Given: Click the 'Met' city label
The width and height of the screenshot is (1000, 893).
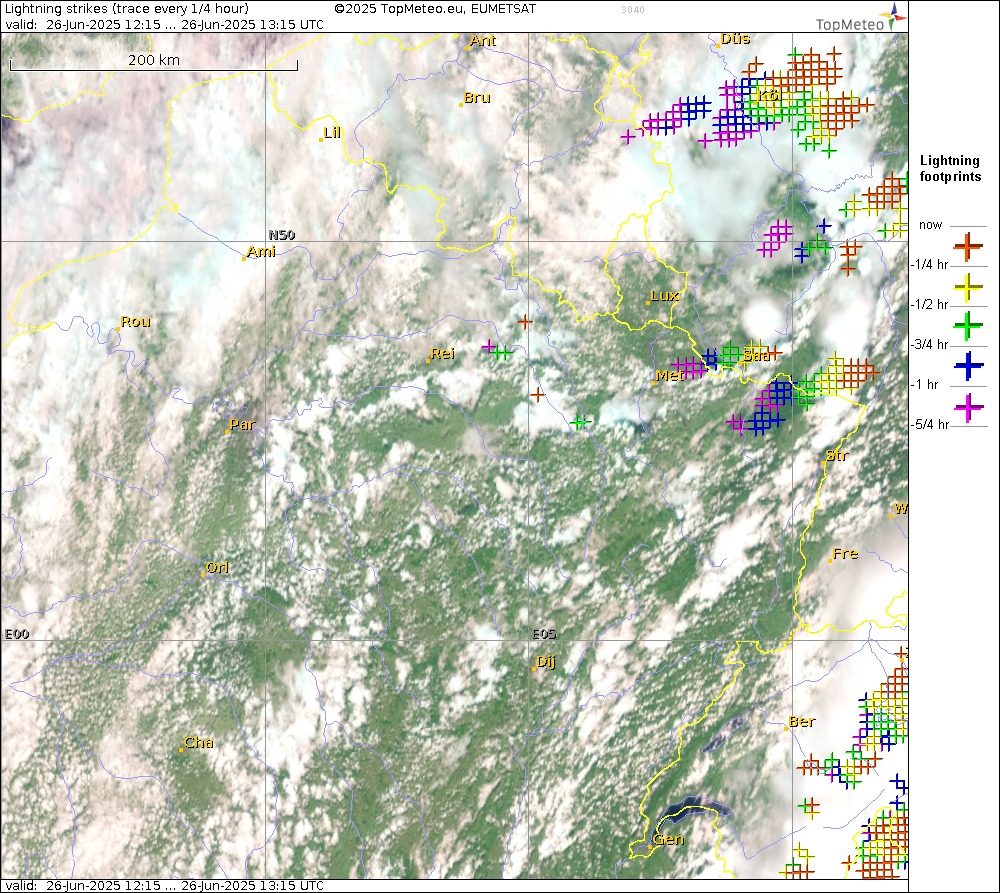Looking at the screenshot, I should (670, 376).
